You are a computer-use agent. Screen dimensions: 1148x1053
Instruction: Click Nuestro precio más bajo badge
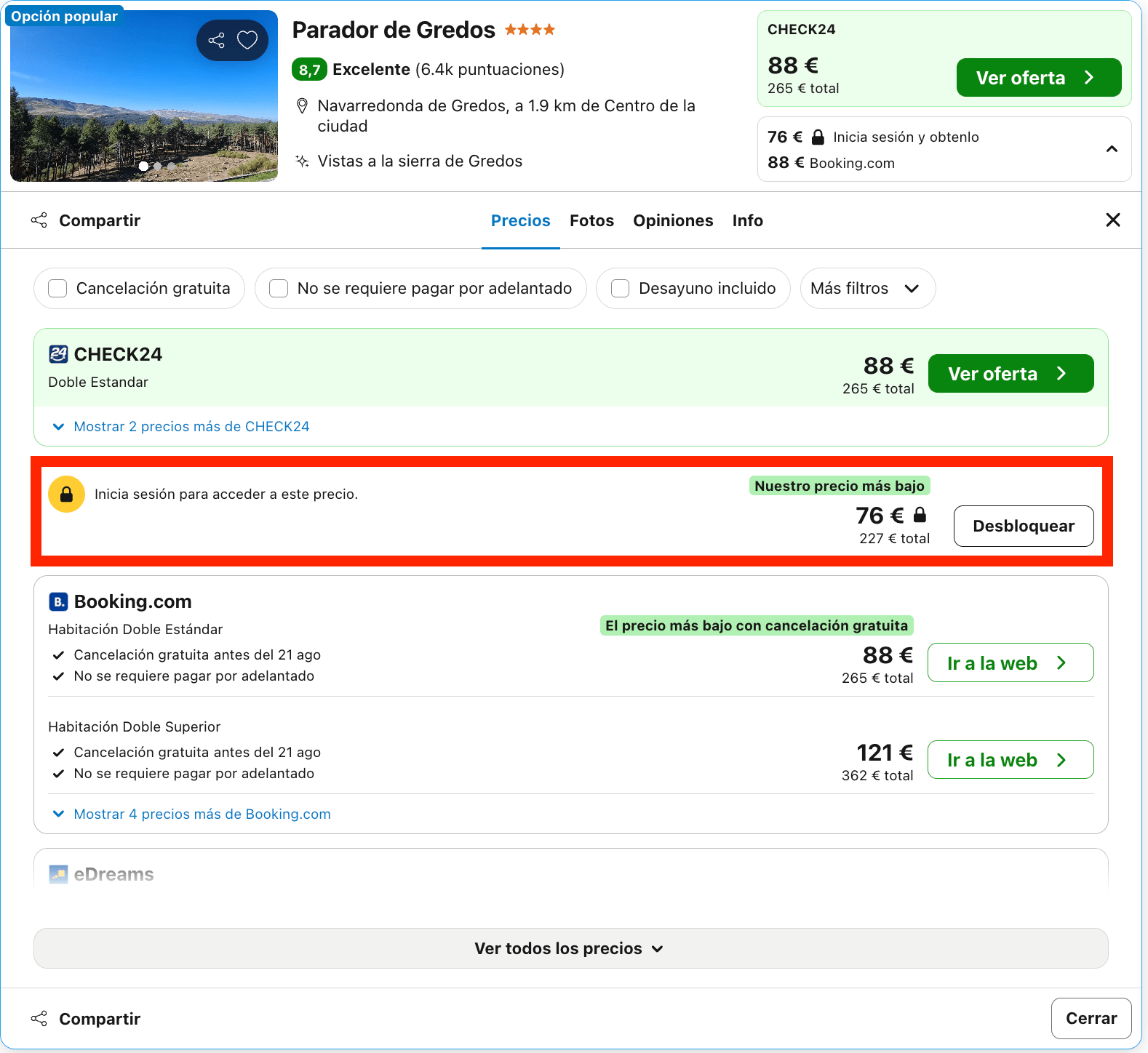pos(840,486)
